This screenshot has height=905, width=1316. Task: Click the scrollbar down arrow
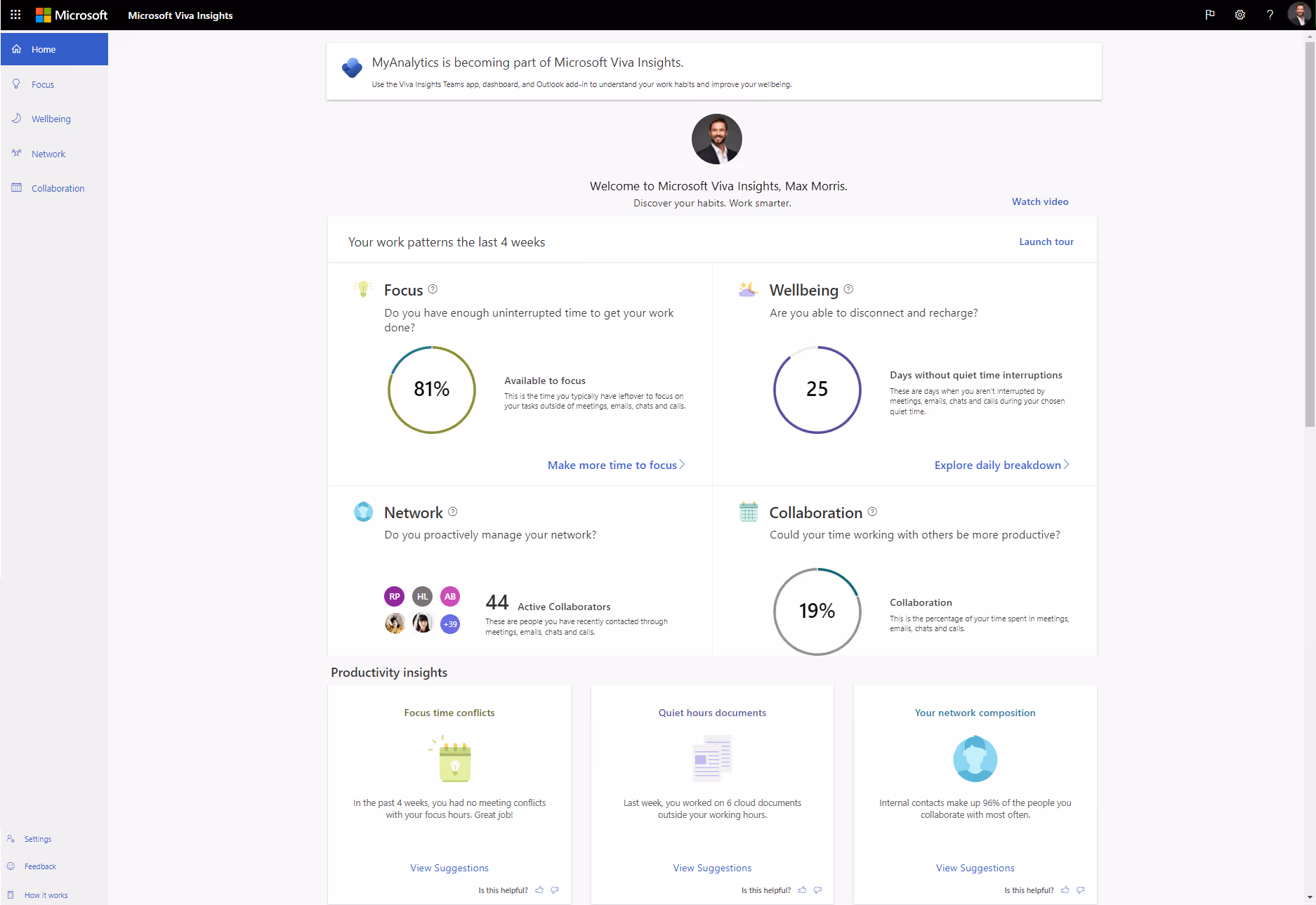pyautogui.click(x=1310, y=897)
